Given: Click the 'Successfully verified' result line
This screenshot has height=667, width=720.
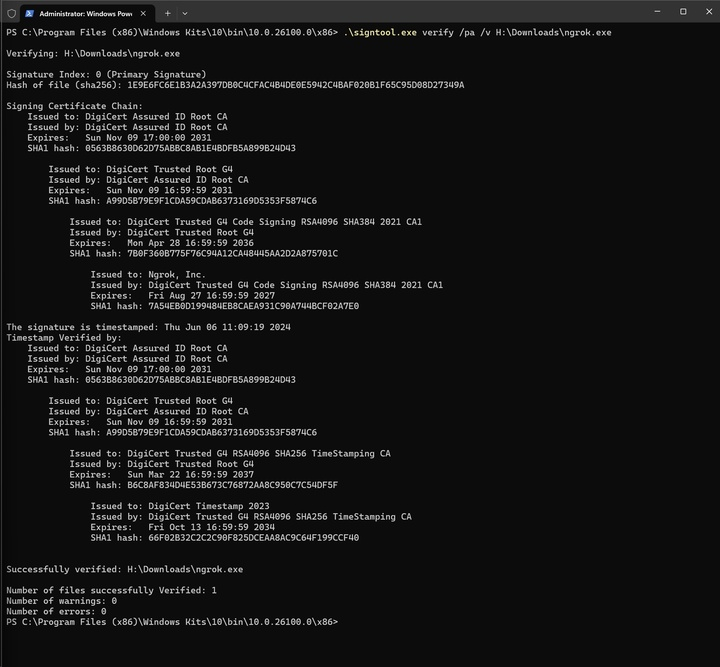Looking at the screenshot, I should 125,569.
